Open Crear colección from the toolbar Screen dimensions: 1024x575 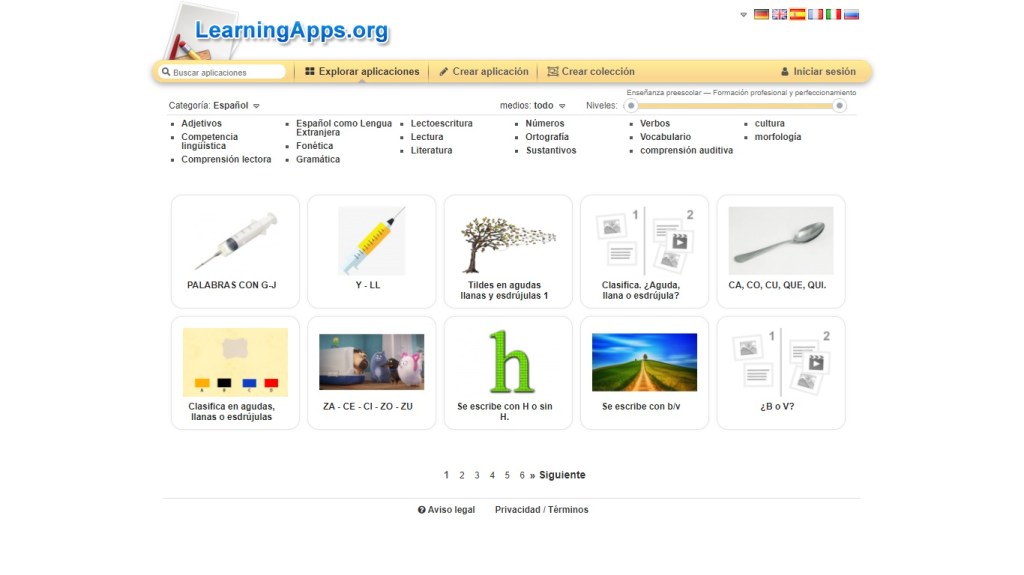tap(591, 72)
